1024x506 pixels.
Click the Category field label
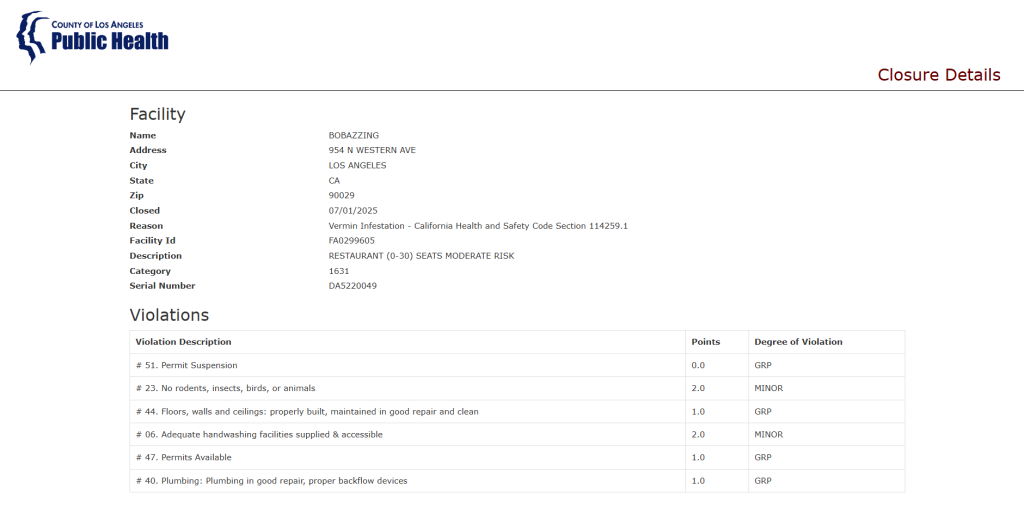(x=150, y=271)
